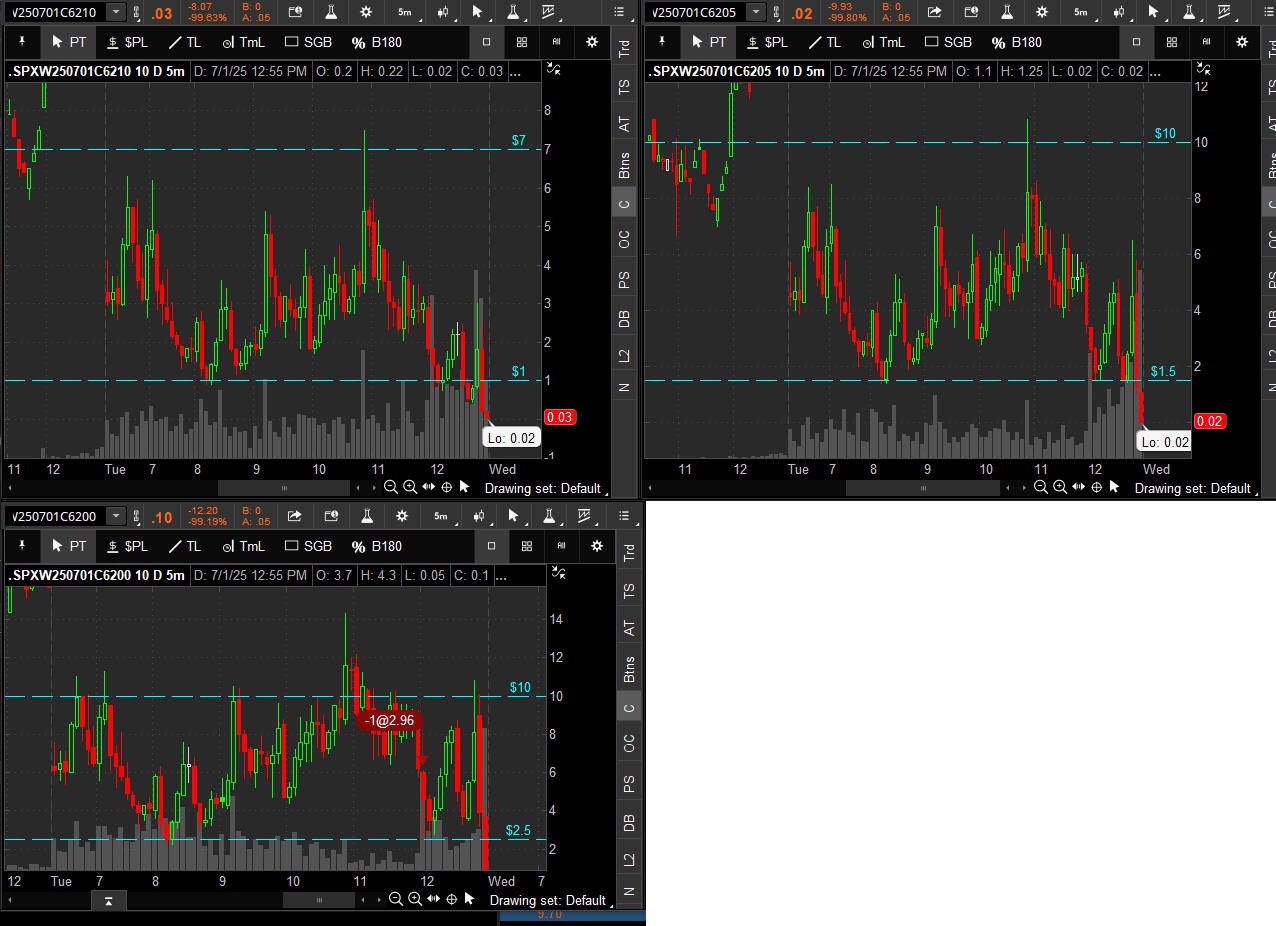This screenshot has height=926, width=1276.
Task: Zoom out on the C6205 chart
Action: [x=1040, y=487]
